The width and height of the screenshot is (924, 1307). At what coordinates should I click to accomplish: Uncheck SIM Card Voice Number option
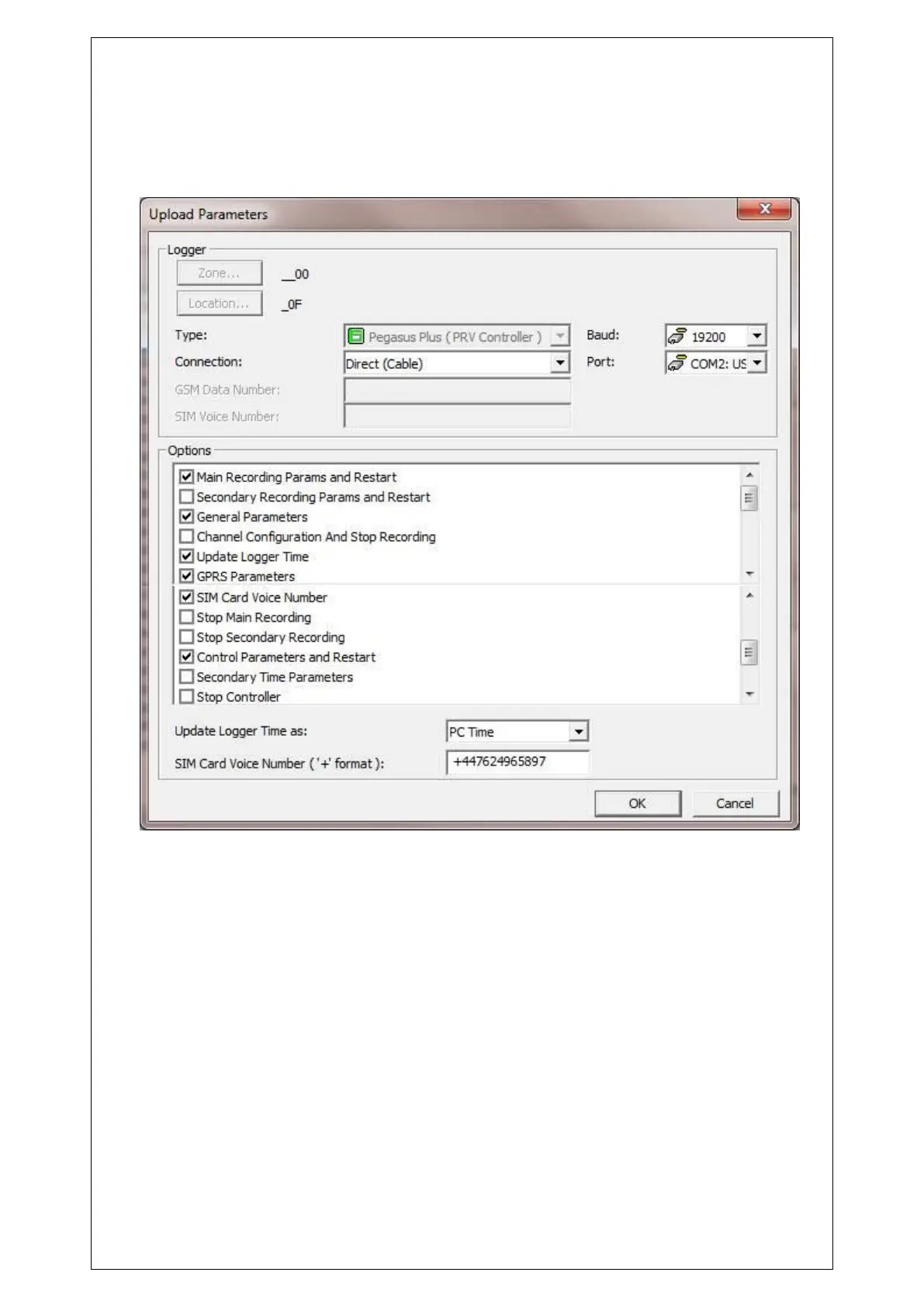[x=186, y=597]
